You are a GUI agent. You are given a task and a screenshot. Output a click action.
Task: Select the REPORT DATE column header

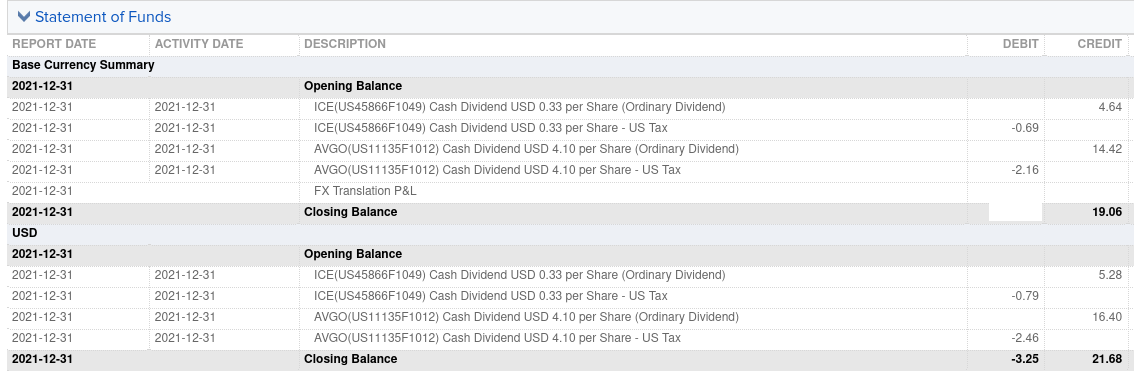pyautogui.click(x=54, y=44)
